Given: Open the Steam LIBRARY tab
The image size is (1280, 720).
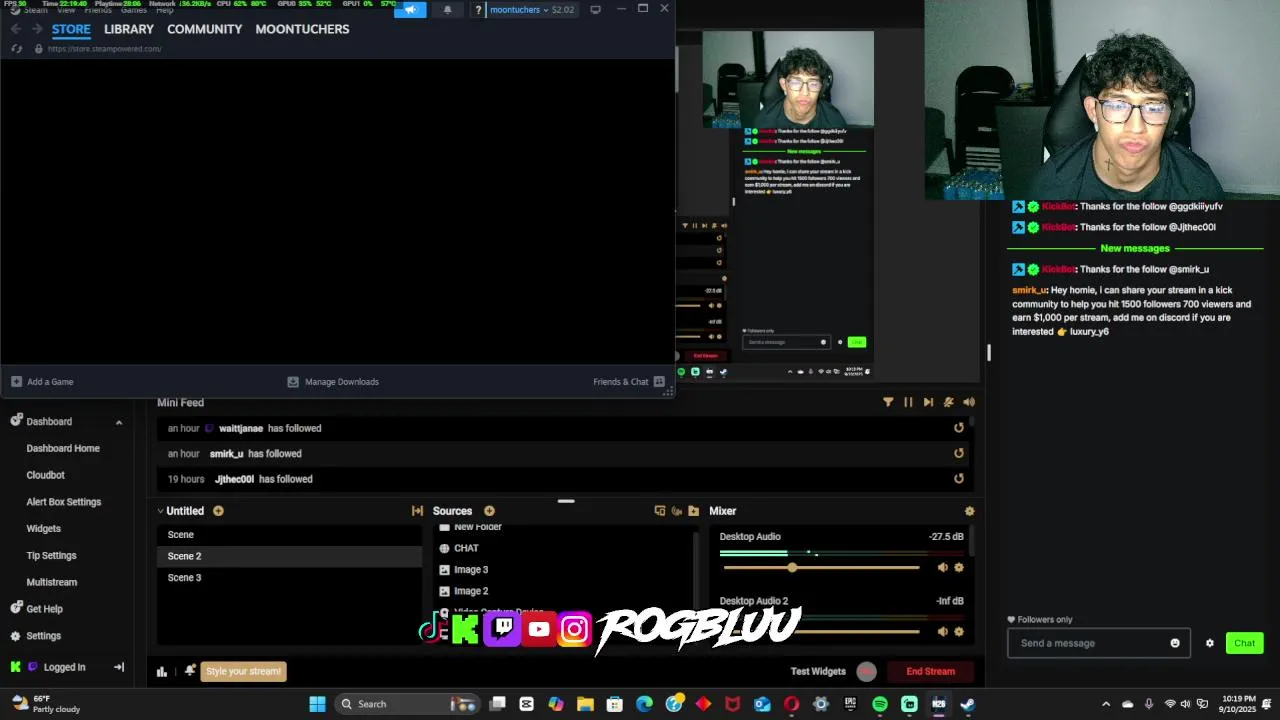Looking at the screenshot, I should tap(129, 29).
